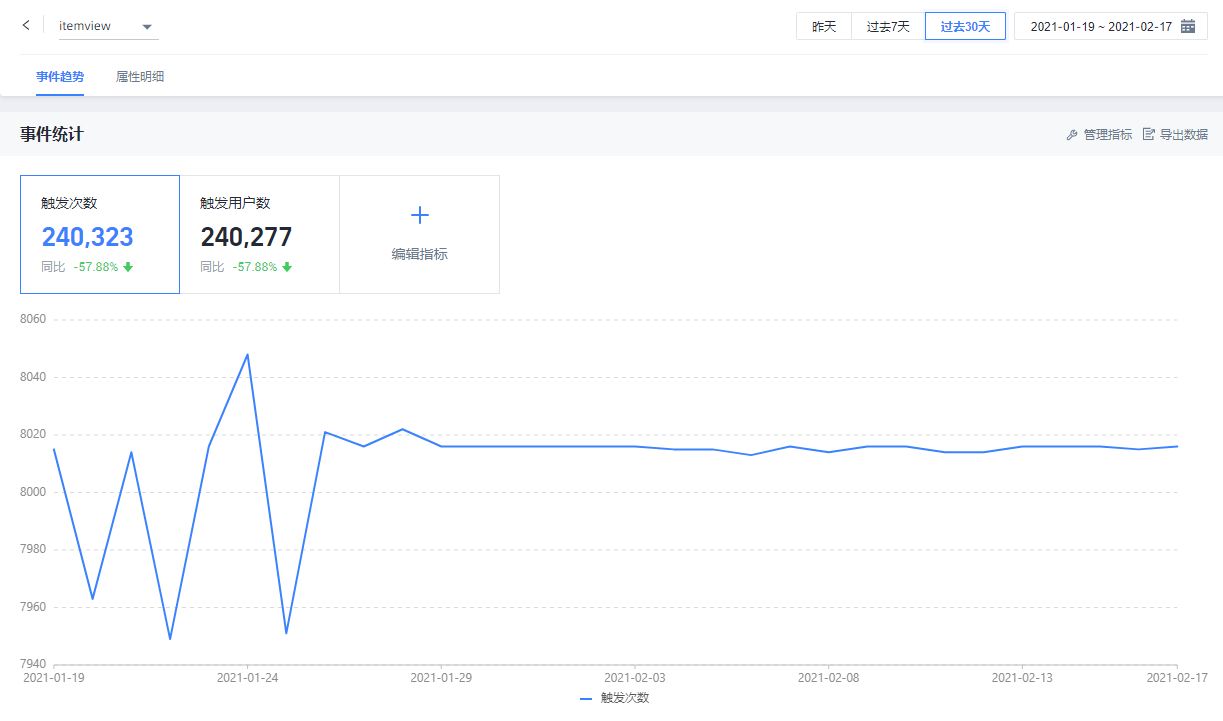Image resolution: width=1223 pixels, height=721 pixels.
Task: Open the date range 2021-01-19 ~ 2021-02-17 field
Action: [x=1100, y=27]
